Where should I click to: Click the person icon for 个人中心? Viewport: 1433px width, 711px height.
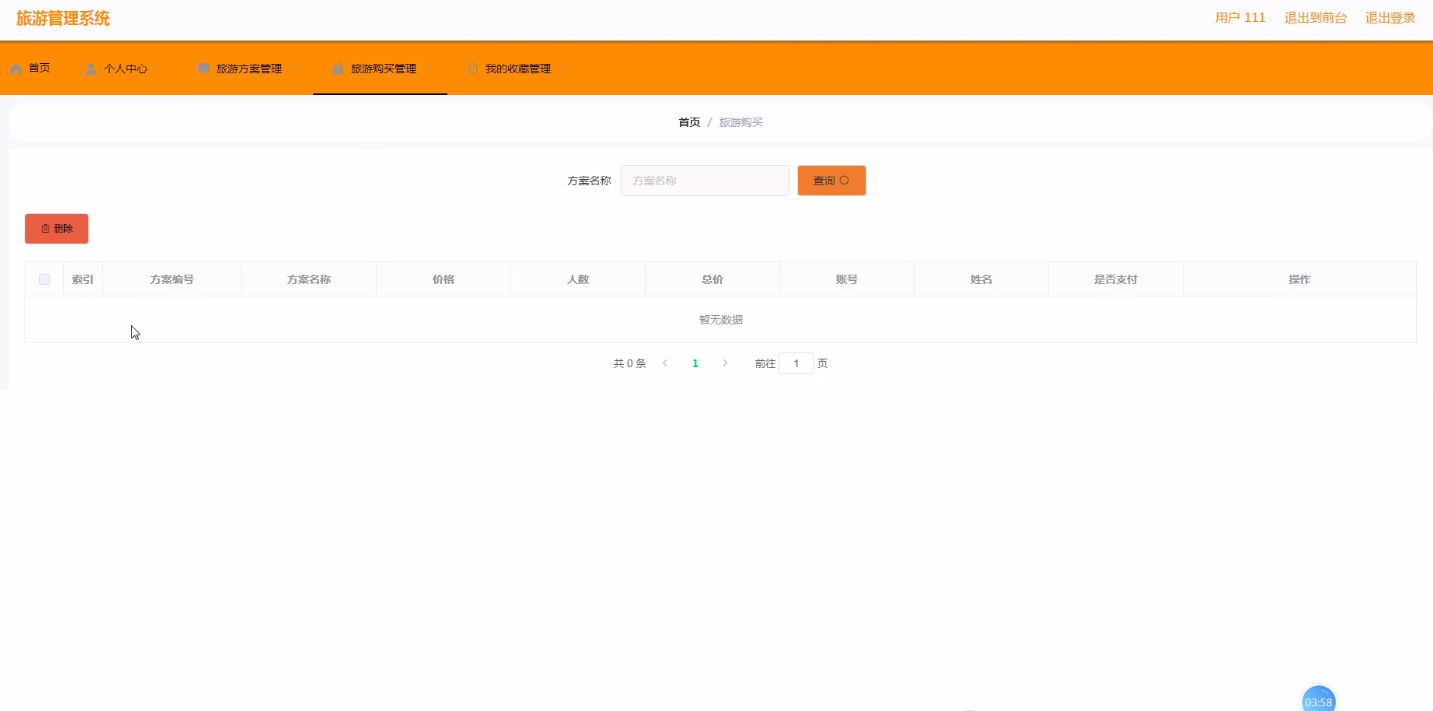[91, 69]
